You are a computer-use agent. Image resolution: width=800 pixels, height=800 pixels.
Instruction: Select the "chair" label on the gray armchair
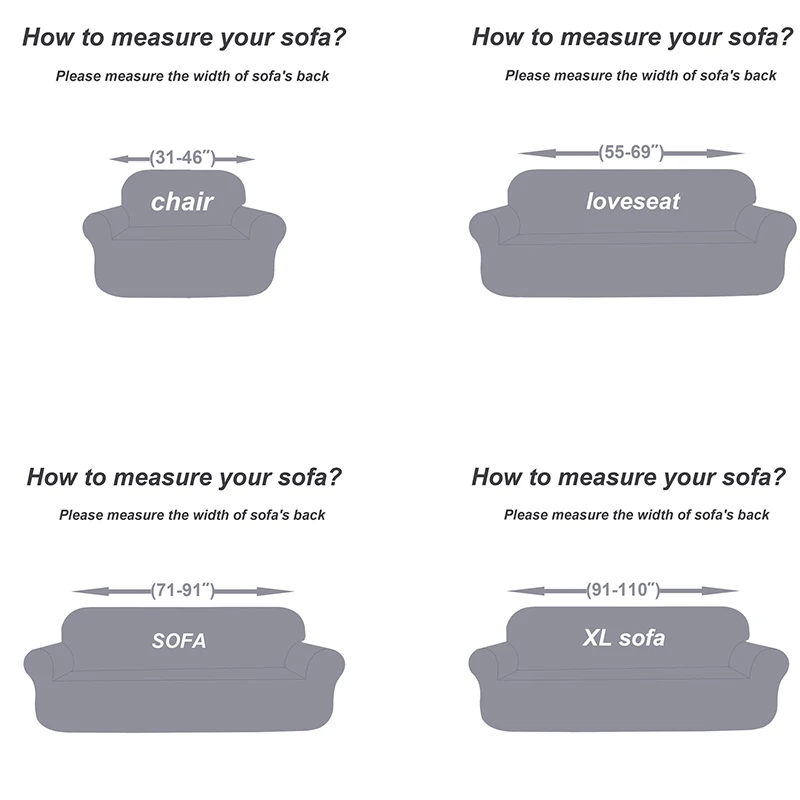coord(182,202)
